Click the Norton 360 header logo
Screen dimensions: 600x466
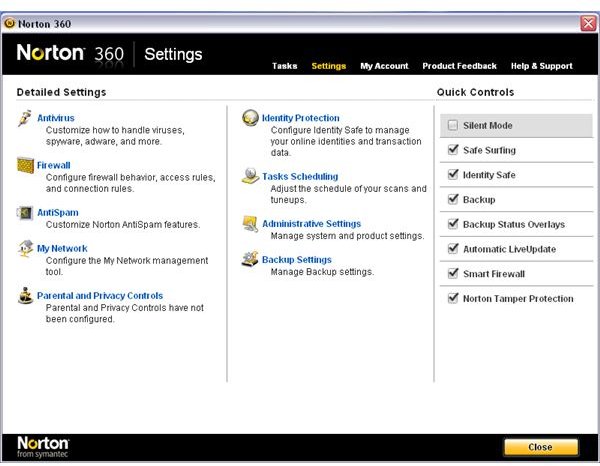pyautogui.click(x=70, y=53)
